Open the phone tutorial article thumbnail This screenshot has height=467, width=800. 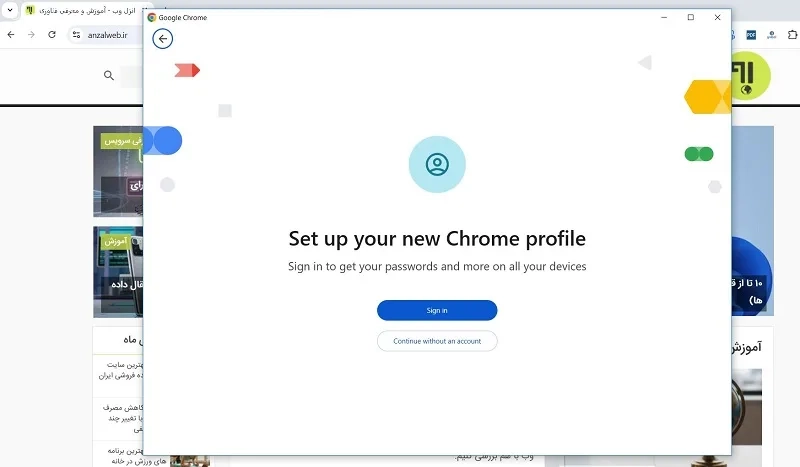click(118, 272)
